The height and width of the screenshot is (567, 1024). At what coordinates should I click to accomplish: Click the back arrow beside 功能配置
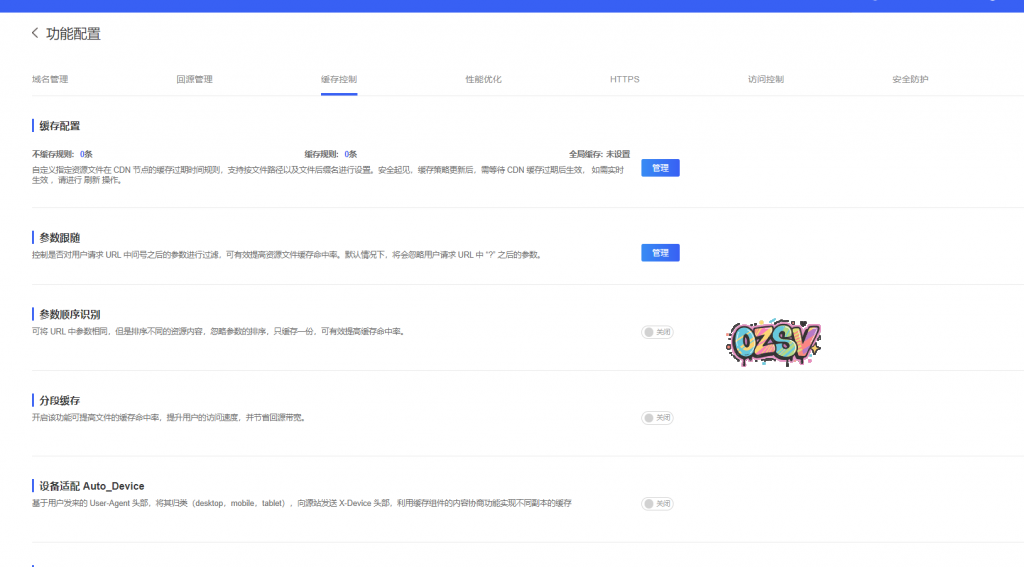(x=35, y=33)
